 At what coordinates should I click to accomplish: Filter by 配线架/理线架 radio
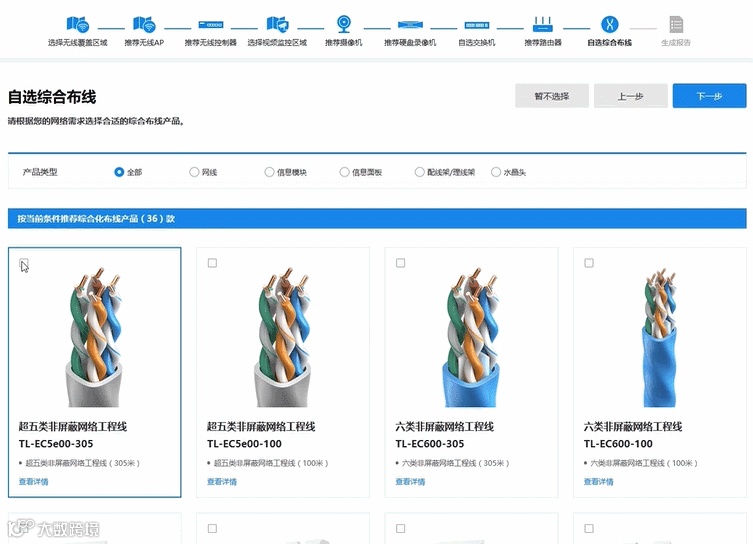tap(420, 172)
